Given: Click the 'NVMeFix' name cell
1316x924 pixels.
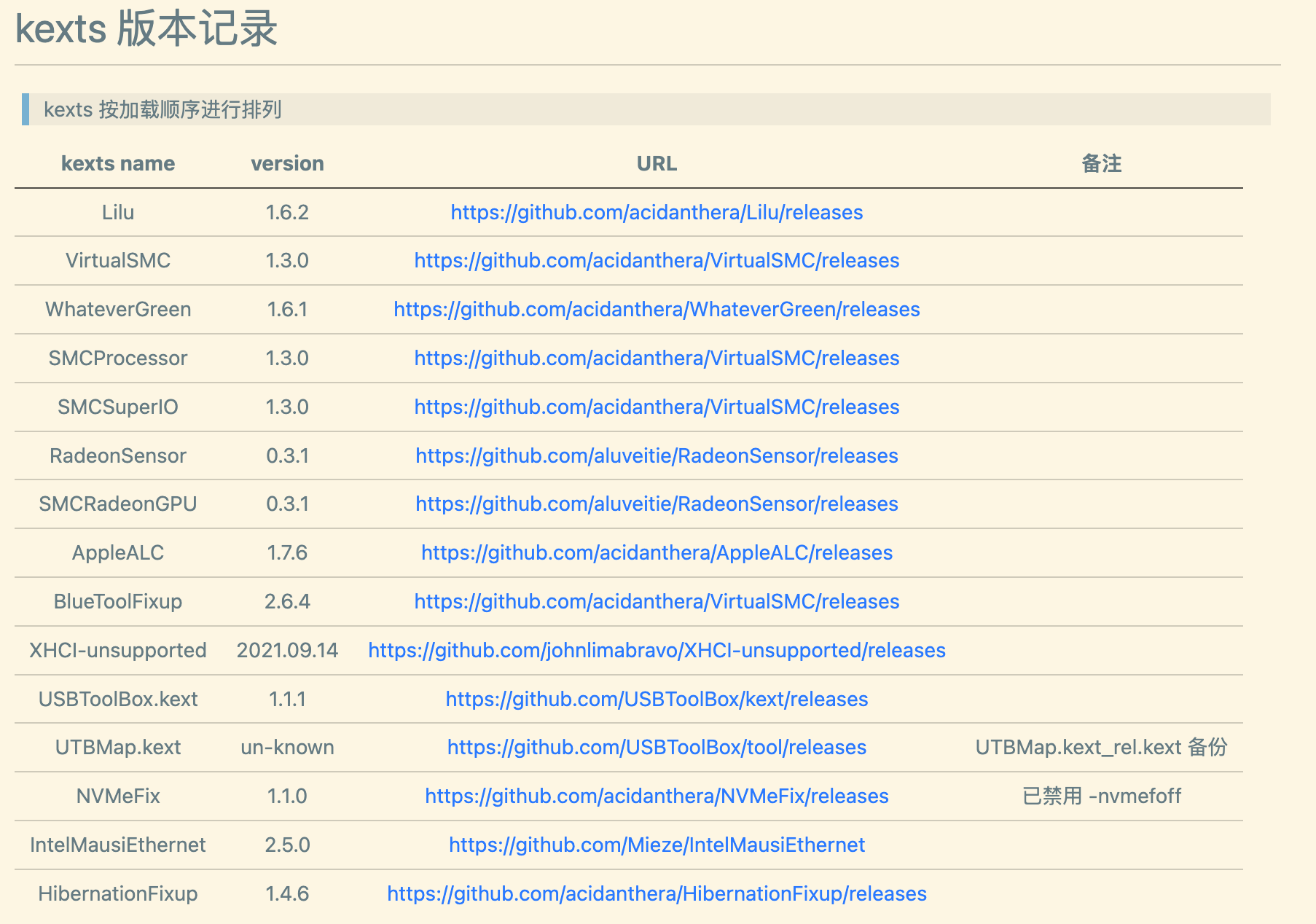Looking at the screenshot, I should [x=118, y=796].
